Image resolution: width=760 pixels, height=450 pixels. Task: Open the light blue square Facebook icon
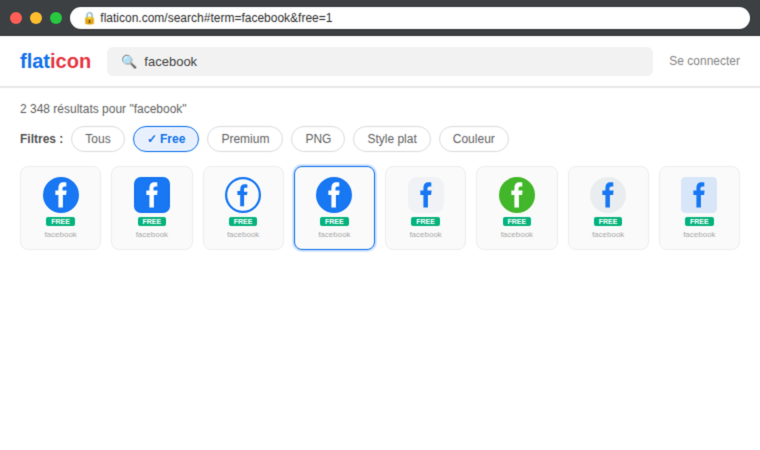tap(699, 195)
